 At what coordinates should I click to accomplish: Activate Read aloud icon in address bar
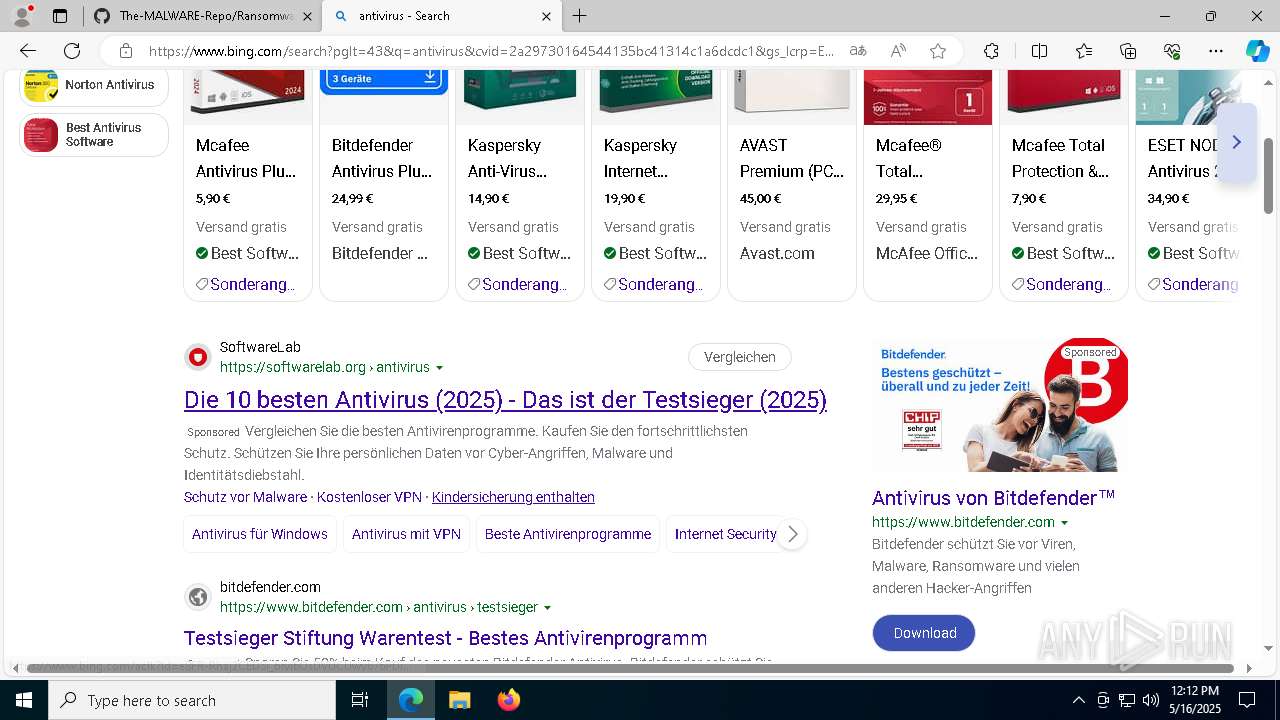(898, 51)
